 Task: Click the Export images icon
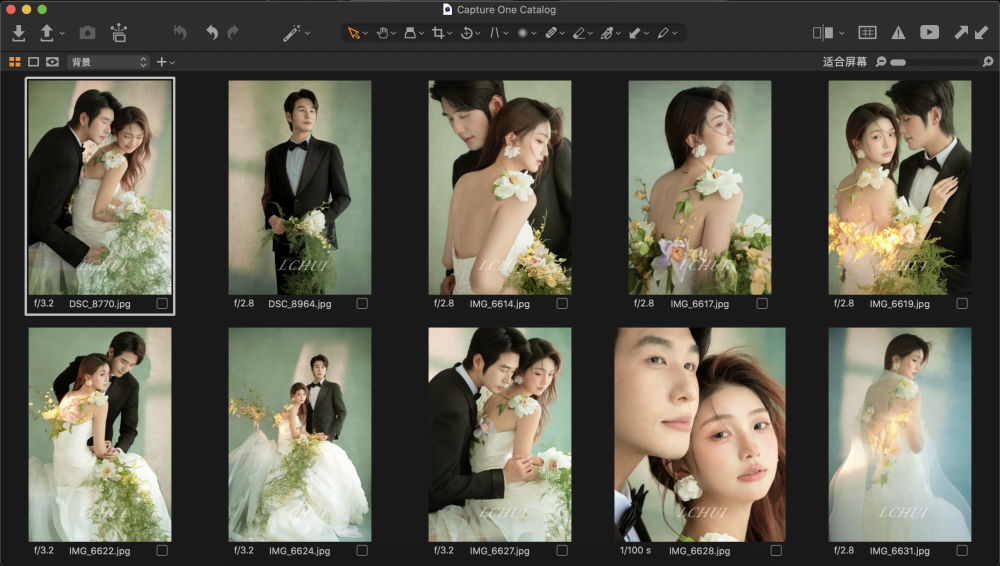click(46, 33)
